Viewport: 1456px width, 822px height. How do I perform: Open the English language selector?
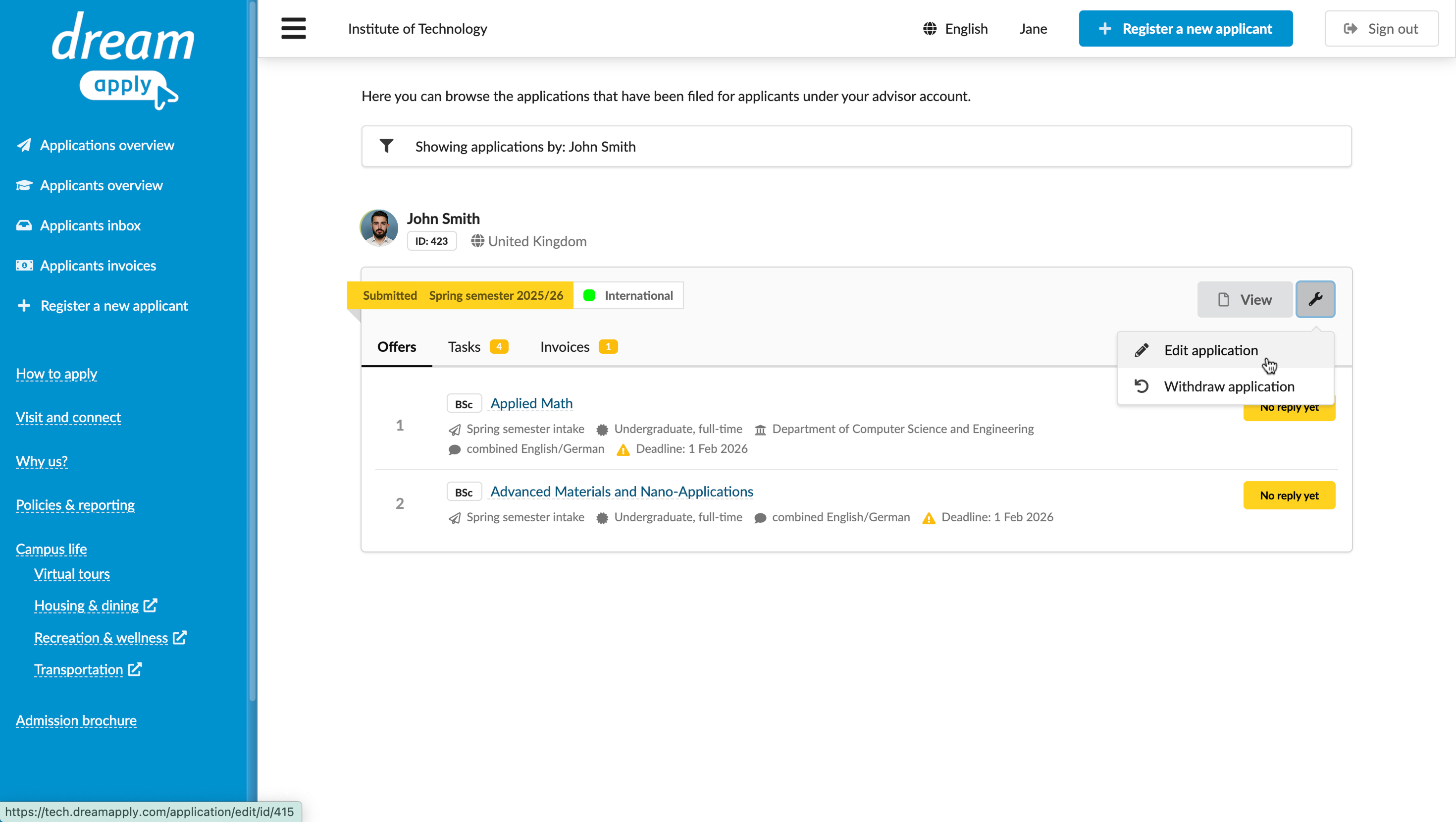point(955,29)
